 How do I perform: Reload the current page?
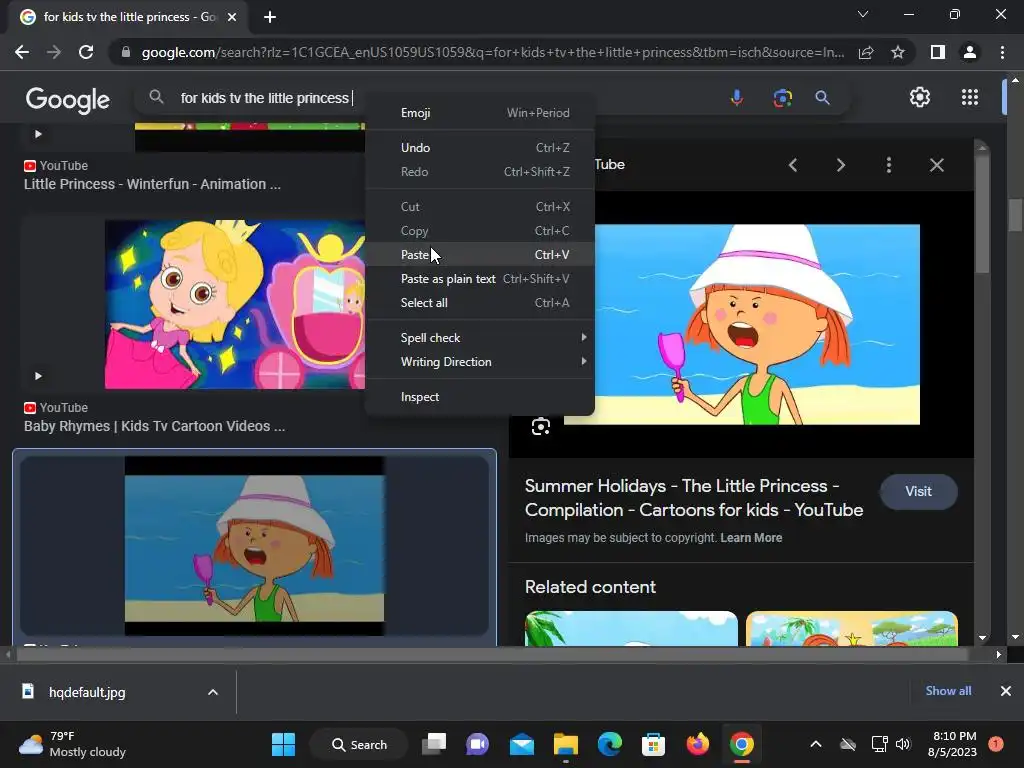pos(86,52)
